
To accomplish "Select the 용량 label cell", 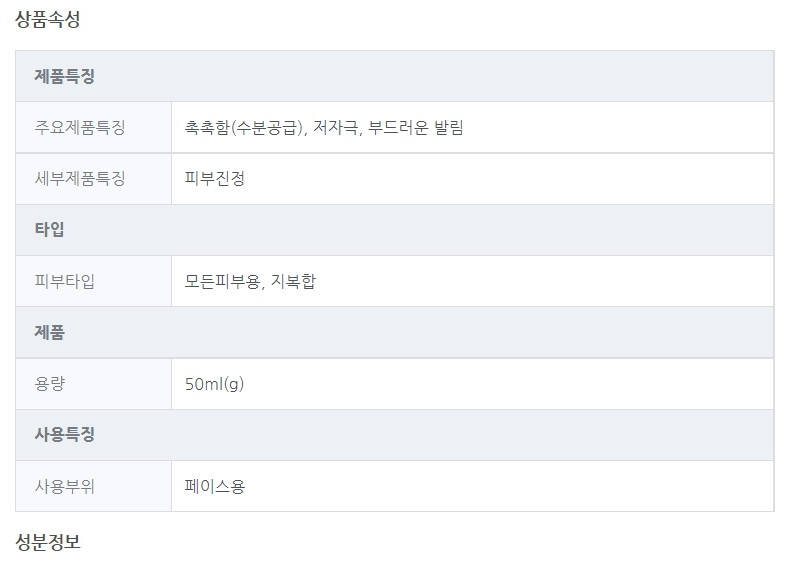I will pos(50,384).
